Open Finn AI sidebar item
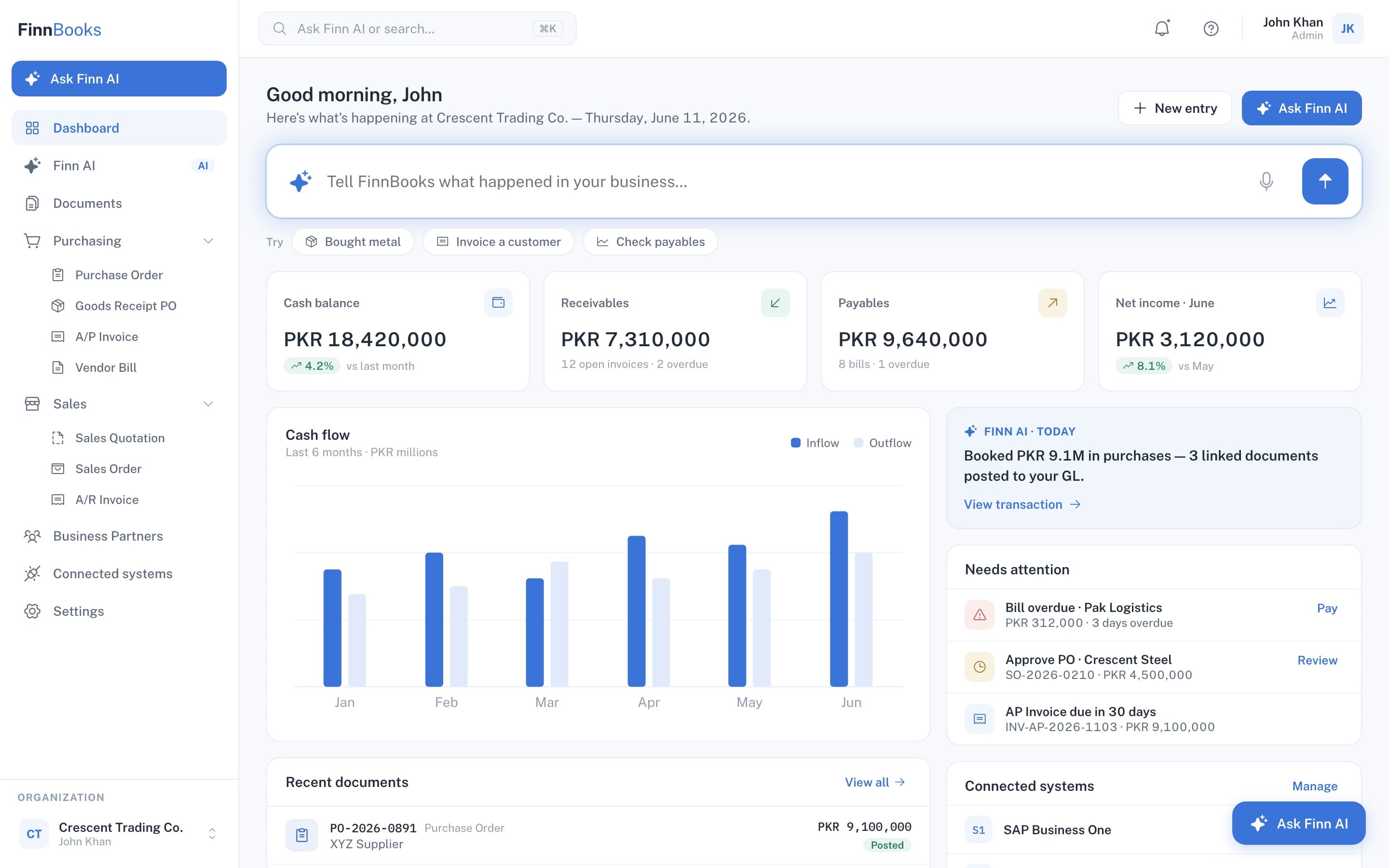This screenshot has height=868, width=1389. click(119, 165)
